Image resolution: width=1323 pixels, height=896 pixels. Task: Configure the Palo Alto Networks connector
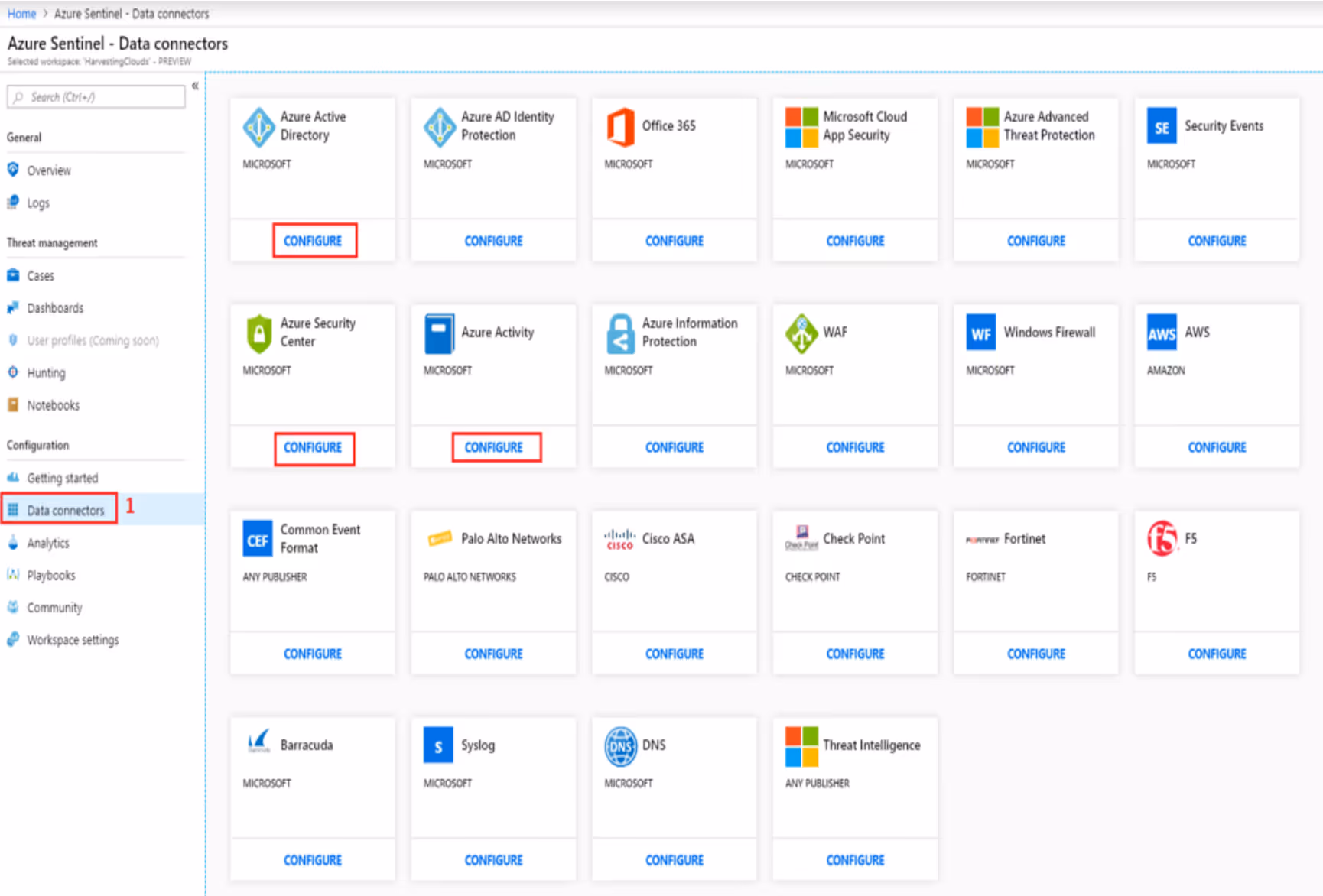(494, 654)
